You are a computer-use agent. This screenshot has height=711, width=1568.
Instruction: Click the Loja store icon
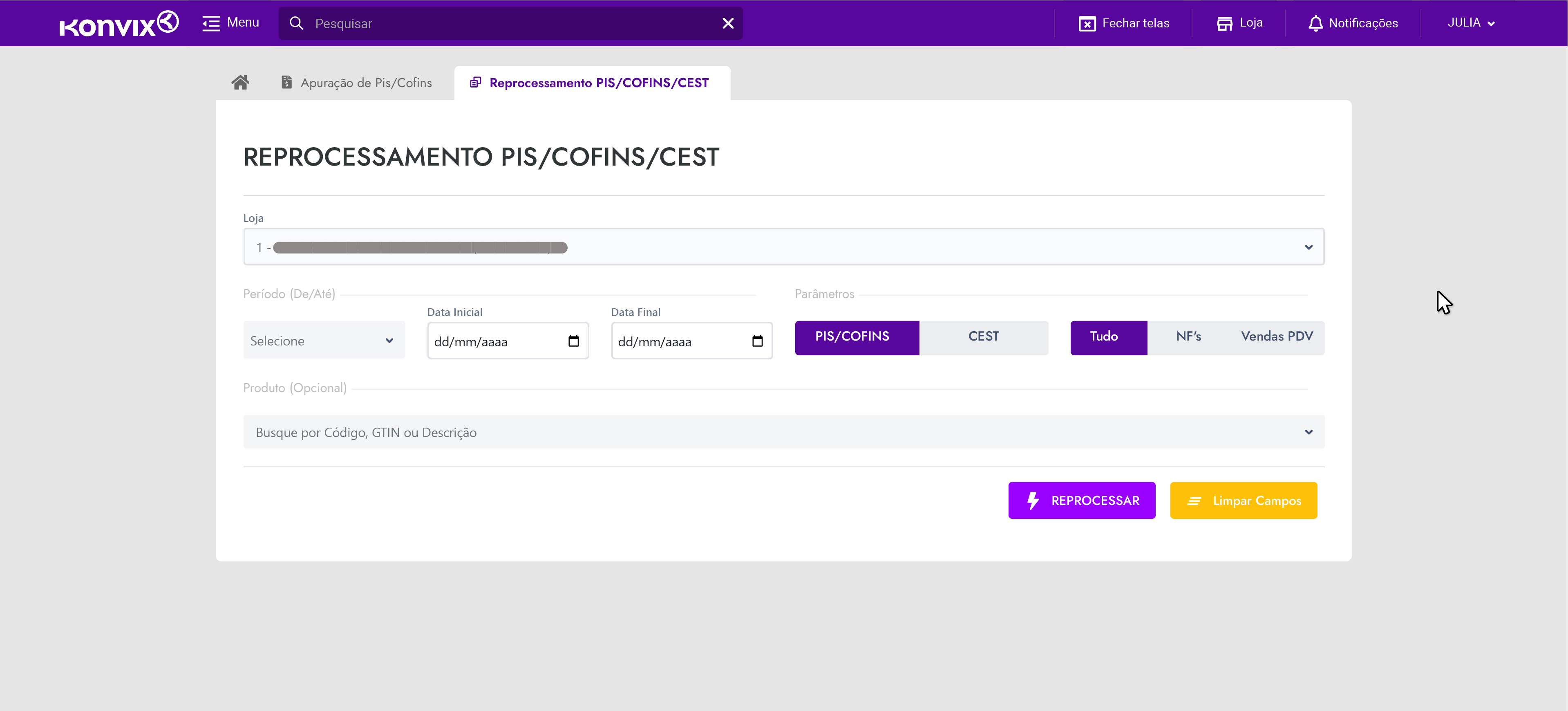click(x=1224, y=23)
